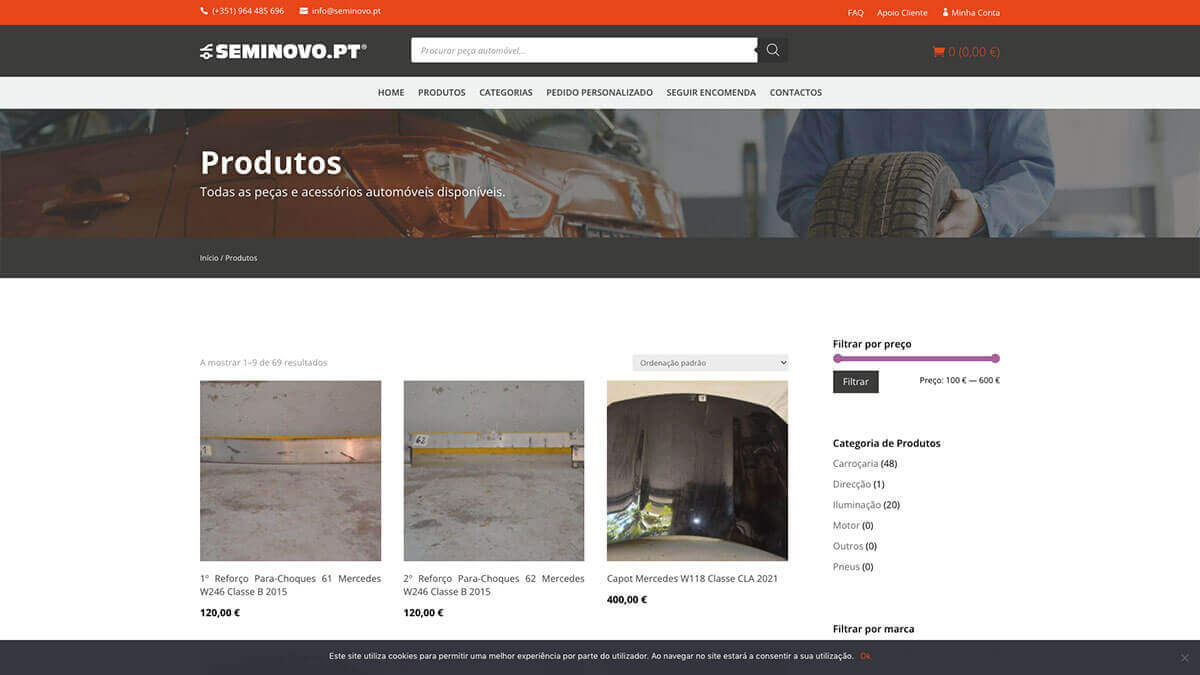This screenshot has width=1200, height=675.
Task: Focus the Procurar peça automóvel search field
Action: click(584, 50)
